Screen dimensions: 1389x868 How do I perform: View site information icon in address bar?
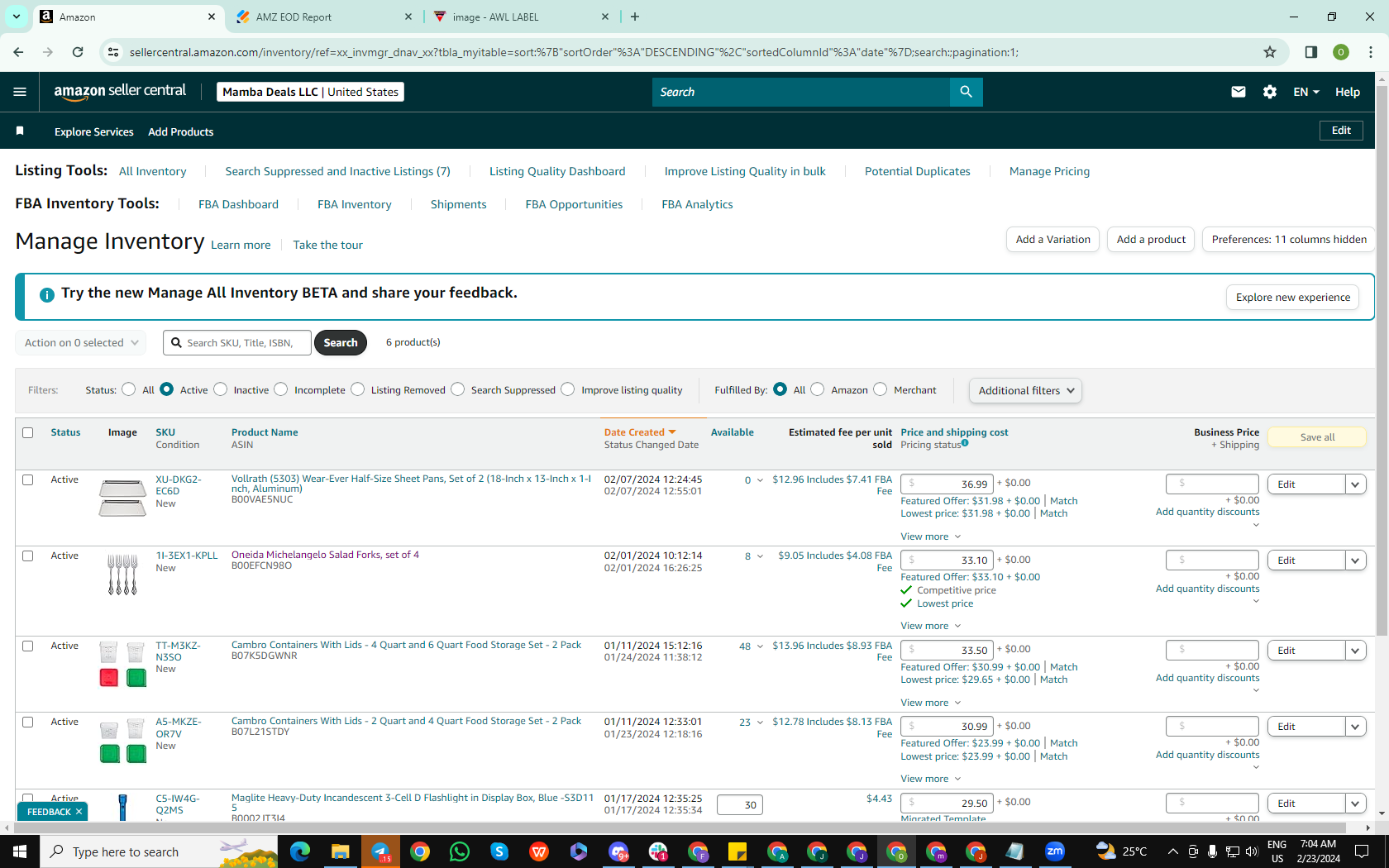tap(113, 52)
